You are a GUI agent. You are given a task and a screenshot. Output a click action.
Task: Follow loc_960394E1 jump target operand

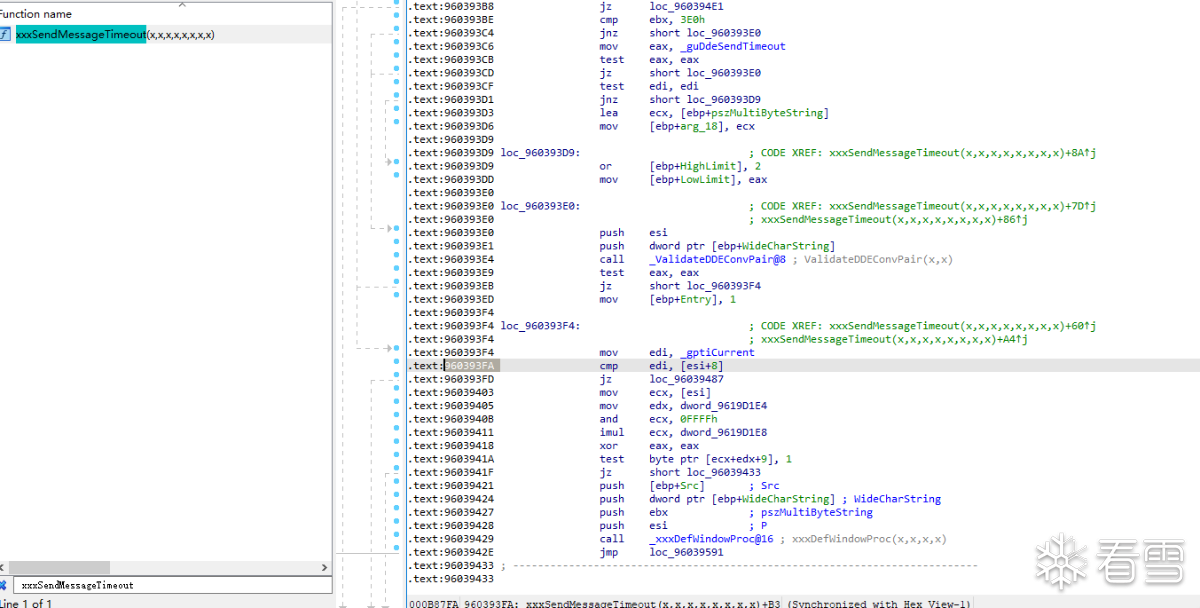click(x=686, y=6)
